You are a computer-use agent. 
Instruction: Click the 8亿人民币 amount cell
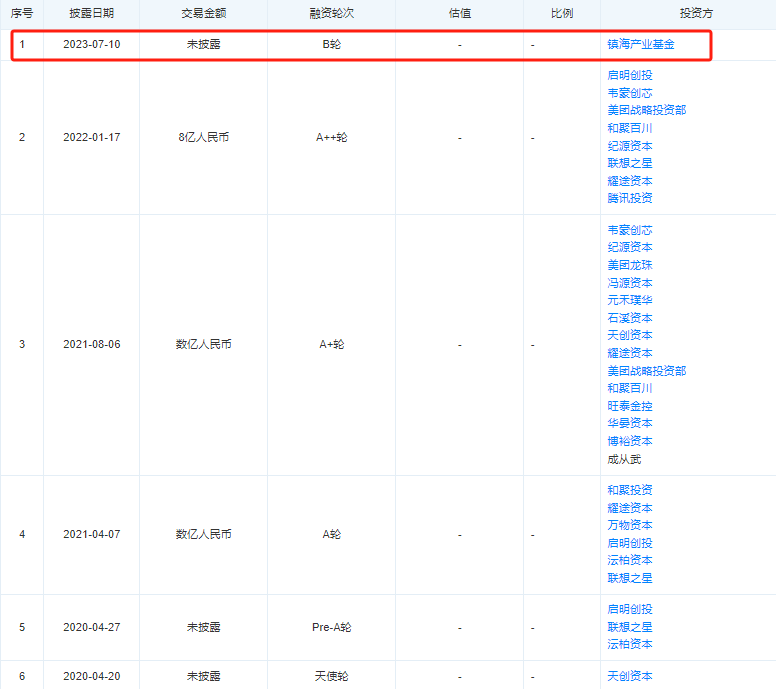click(x=203, y=138)
